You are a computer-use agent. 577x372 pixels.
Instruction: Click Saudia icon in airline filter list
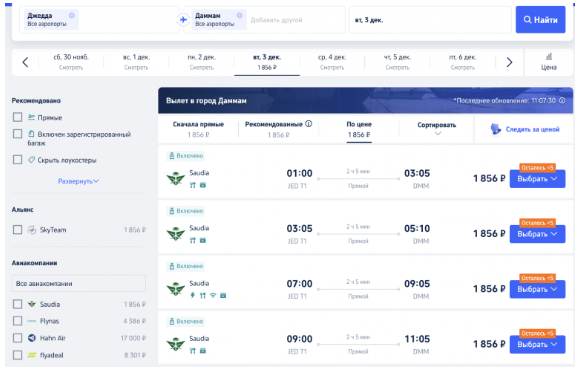click(x=32, y=304)
